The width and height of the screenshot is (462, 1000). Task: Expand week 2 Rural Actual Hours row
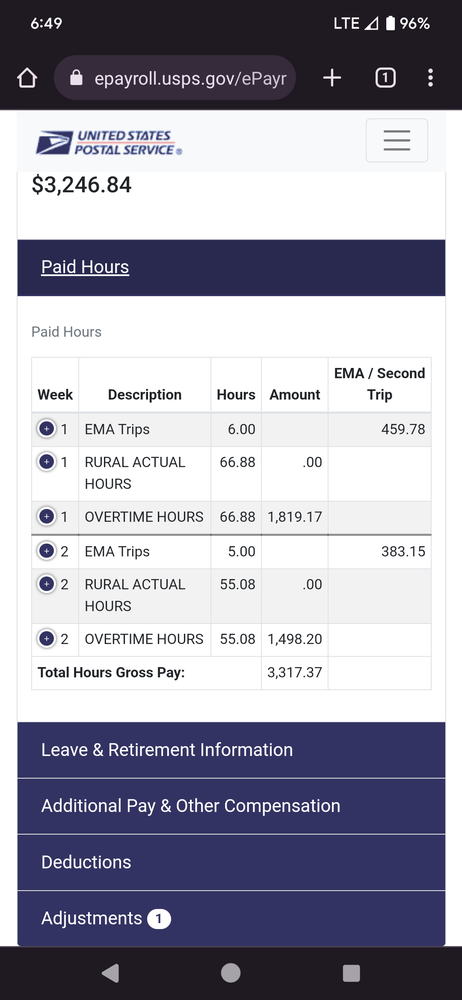click(x=46, y=584)
